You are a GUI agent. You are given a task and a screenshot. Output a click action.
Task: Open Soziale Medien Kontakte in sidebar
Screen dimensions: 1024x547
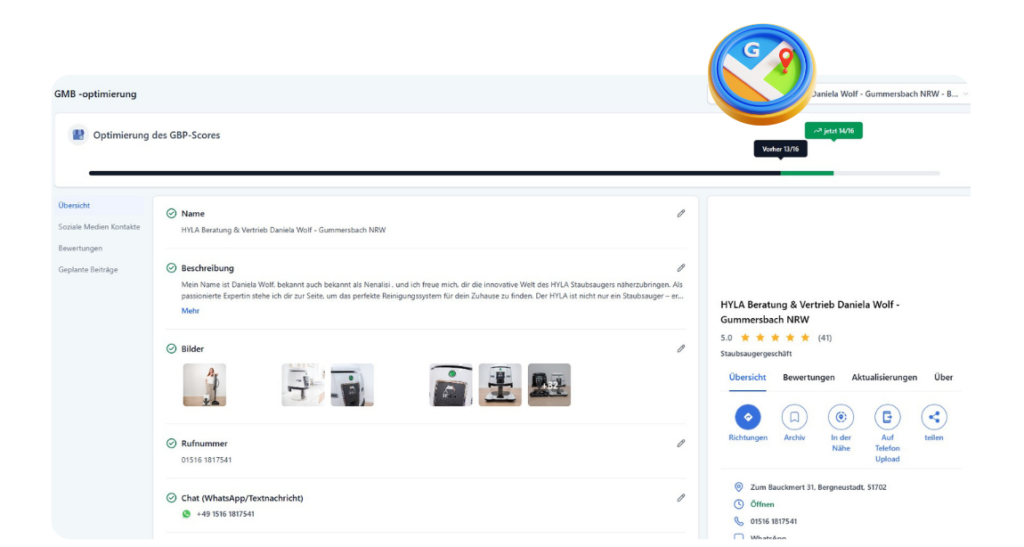tap(99, 227)
